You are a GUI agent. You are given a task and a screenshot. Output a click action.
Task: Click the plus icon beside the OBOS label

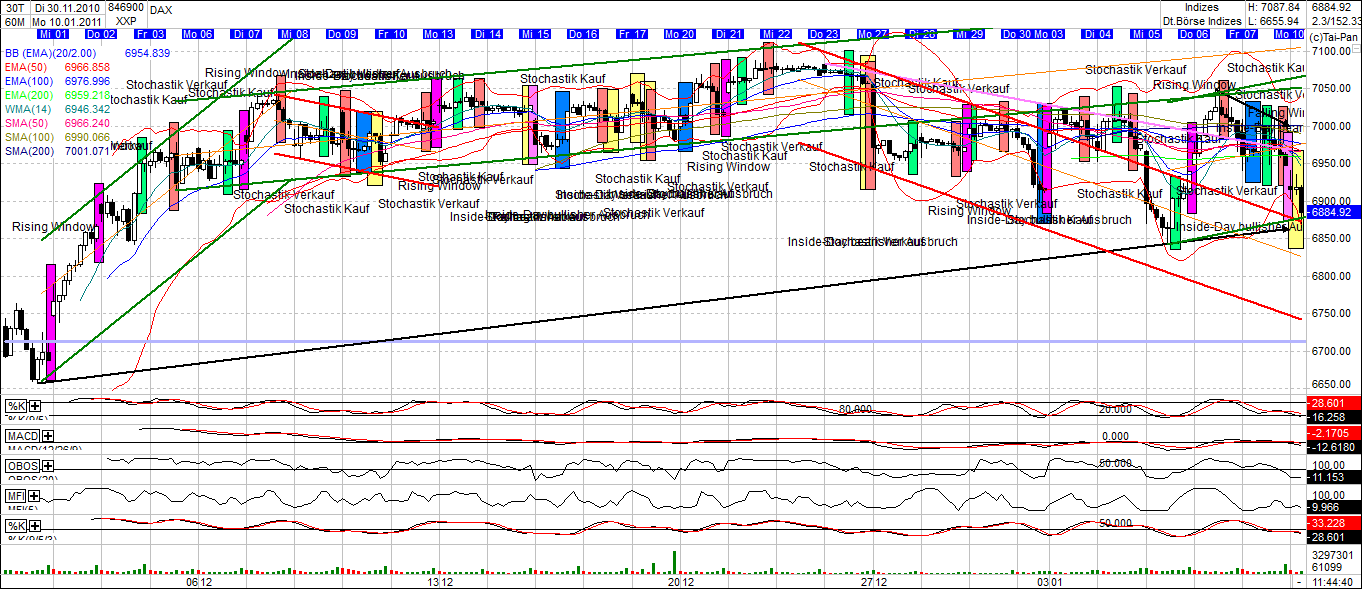[x=47, y=464]
